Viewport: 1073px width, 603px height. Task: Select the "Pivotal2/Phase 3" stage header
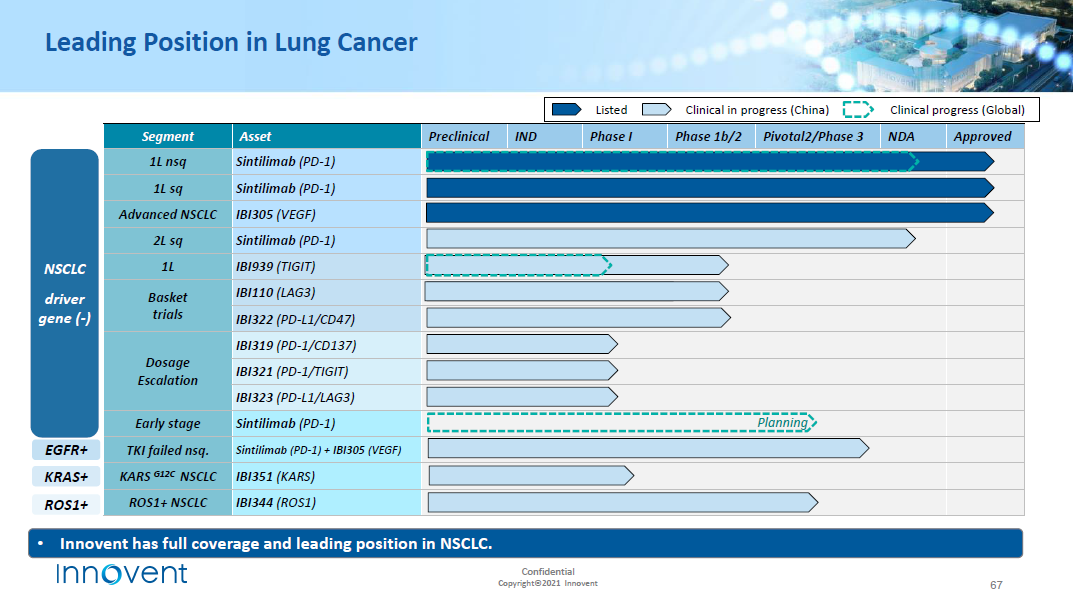click(818, 136)
